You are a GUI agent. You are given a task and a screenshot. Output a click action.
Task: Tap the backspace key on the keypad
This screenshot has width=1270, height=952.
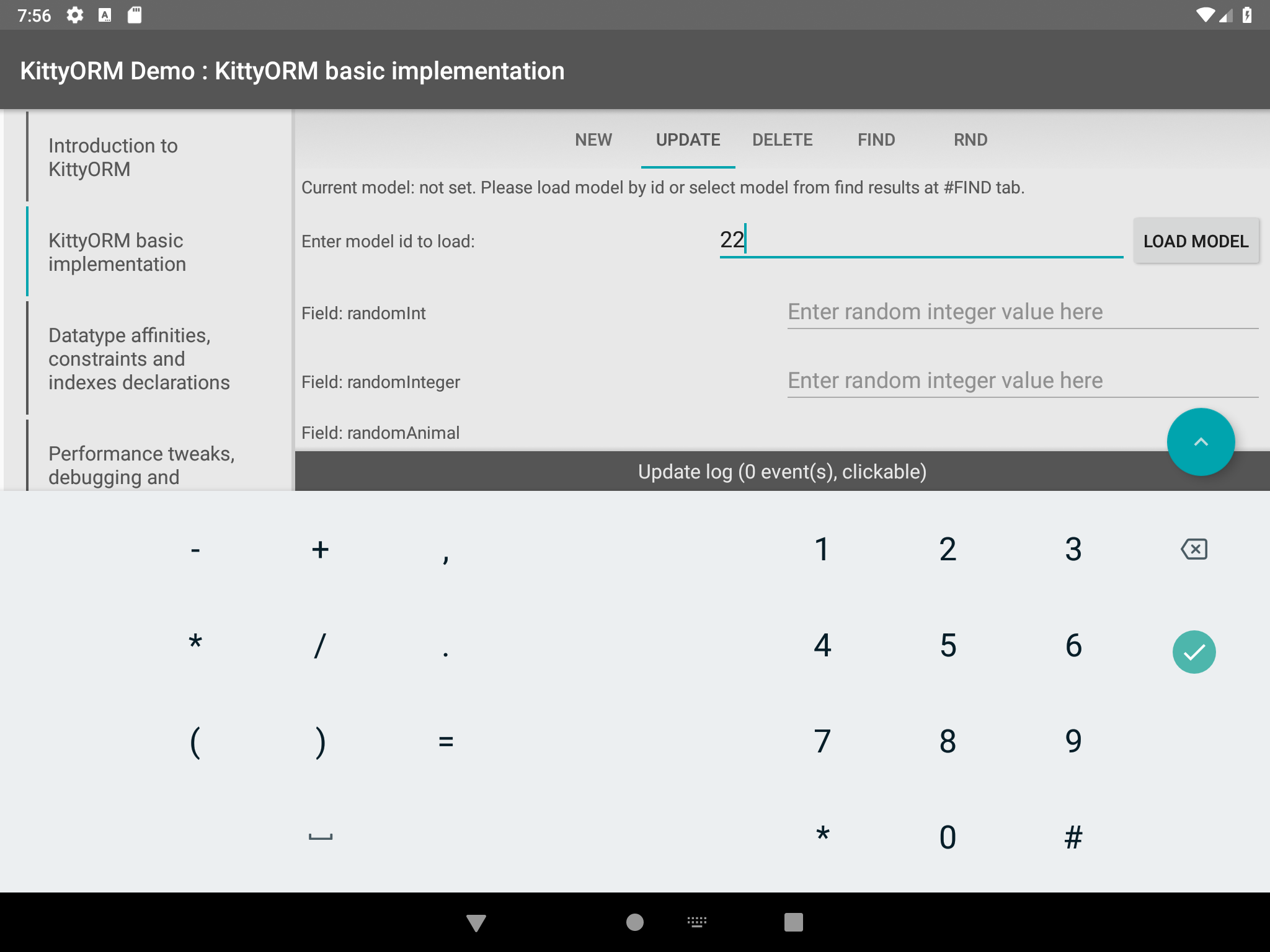1194,549
